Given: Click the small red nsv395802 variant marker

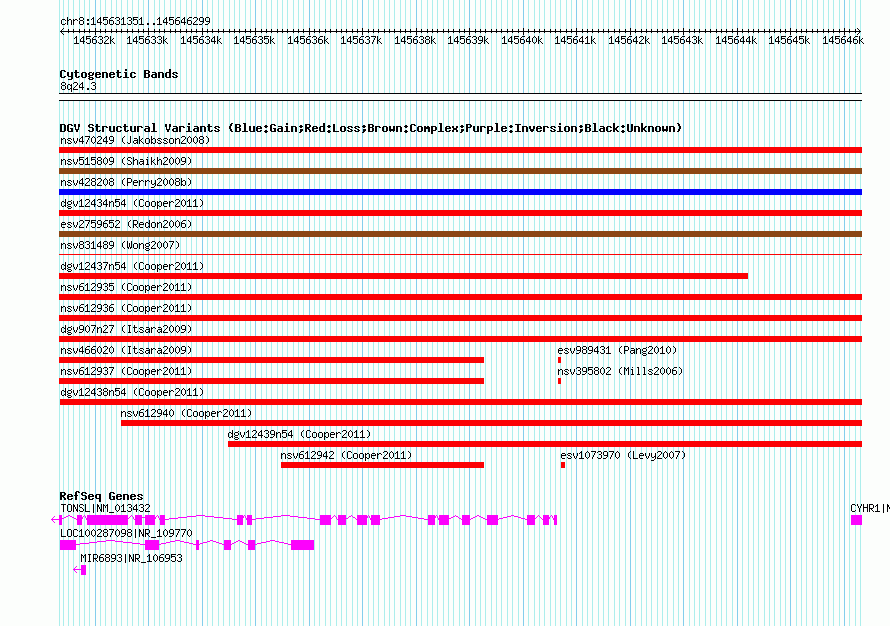Looking at the screenshot, I should coord(560,381).
